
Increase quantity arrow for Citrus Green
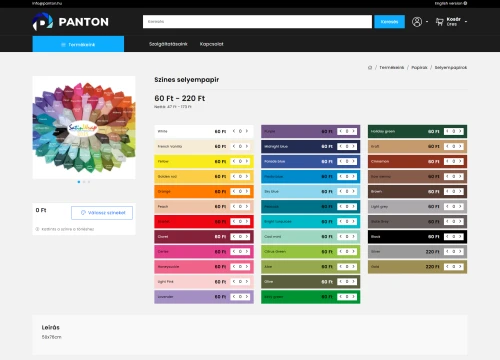coord(353,252)
